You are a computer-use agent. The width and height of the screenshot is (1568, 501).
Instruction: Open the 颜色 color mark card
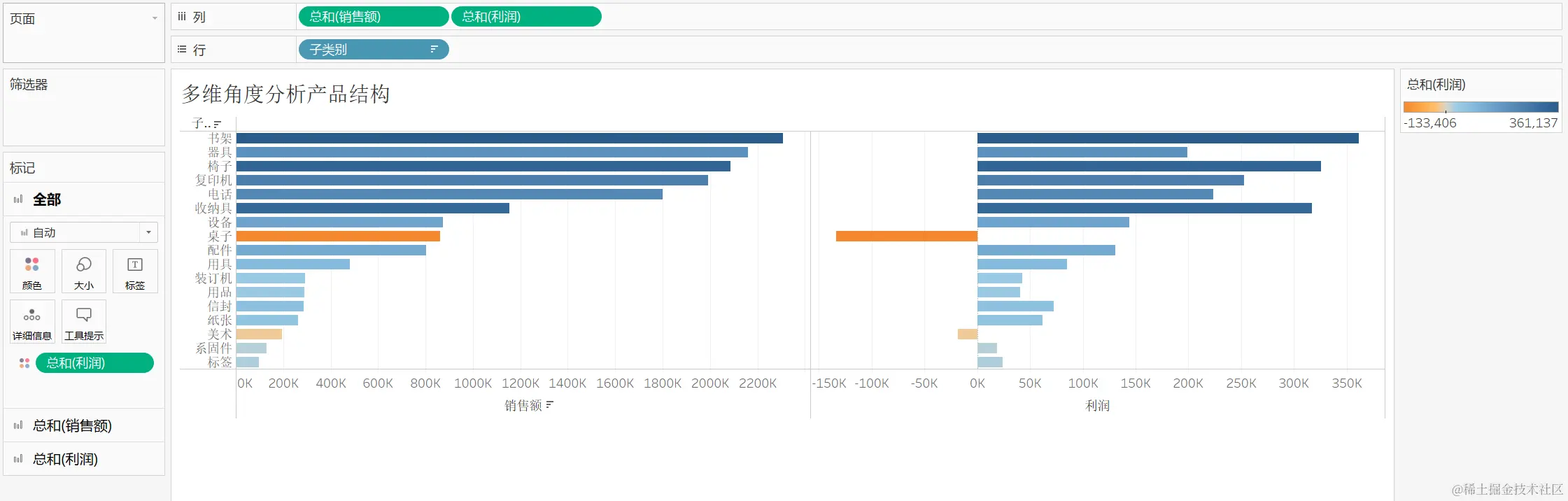pyautogui.click(x=32, y=271)
